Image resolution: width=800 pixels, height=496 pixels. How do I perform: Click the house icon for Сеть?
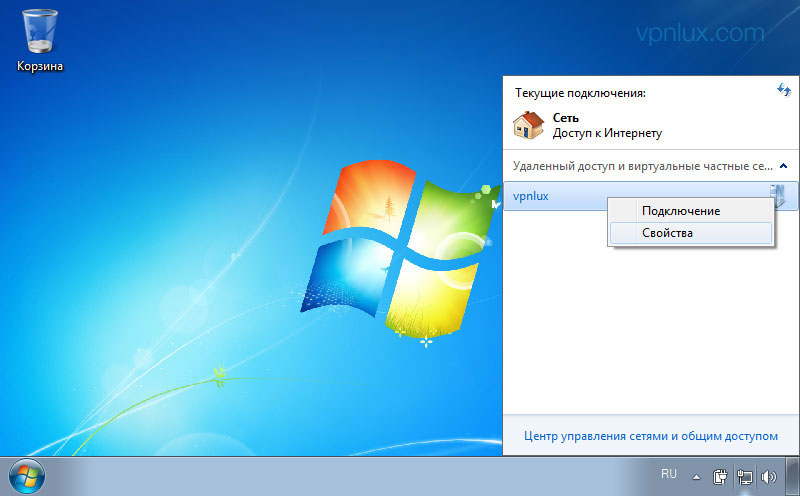(528, 126)
